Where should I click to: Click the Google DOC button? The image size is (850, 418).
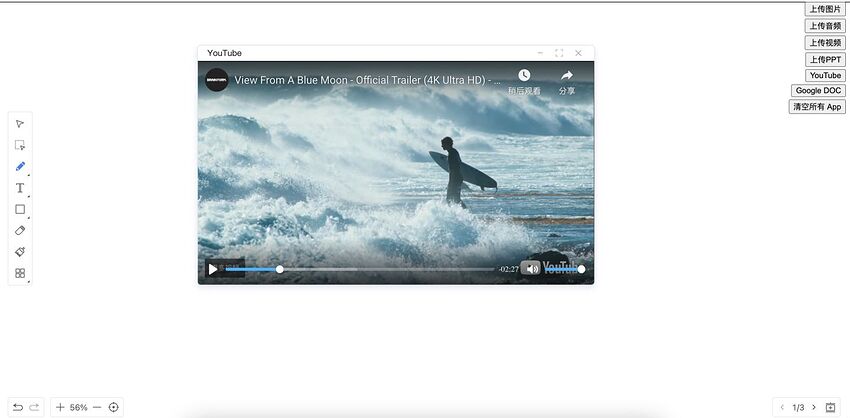(x=818, y=91)
